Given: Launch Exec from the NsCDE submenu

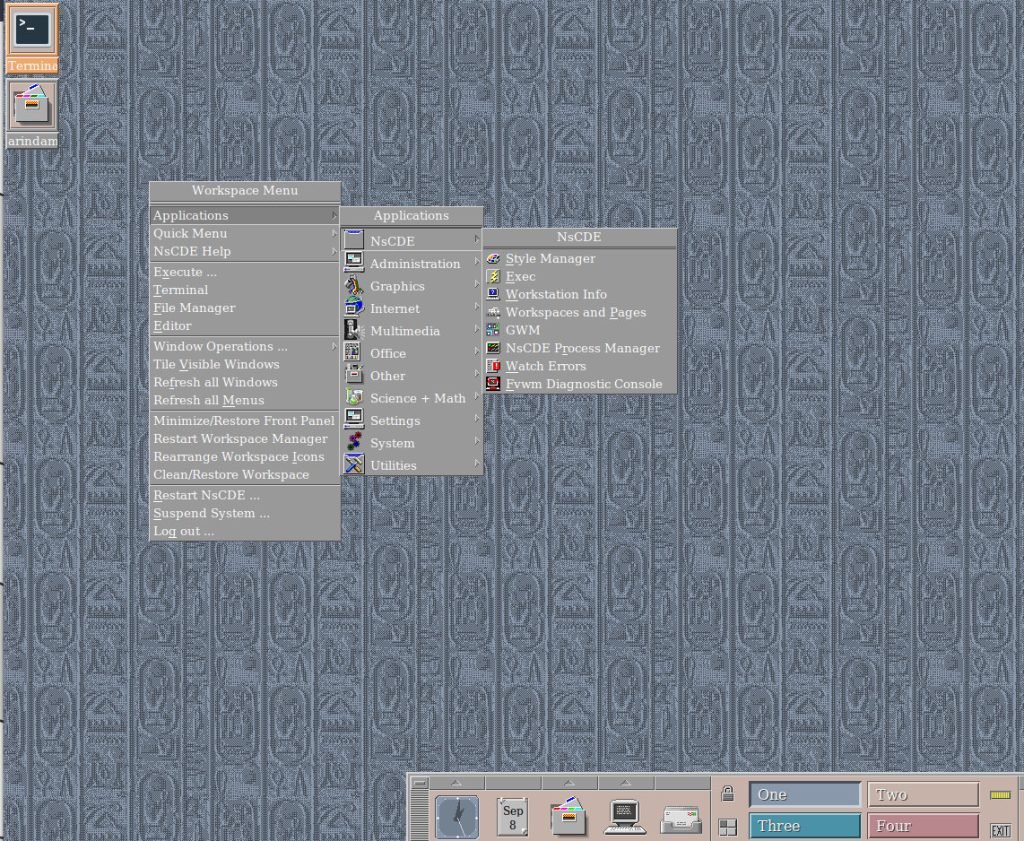Looking at the screenshot, I should point(579,277).
